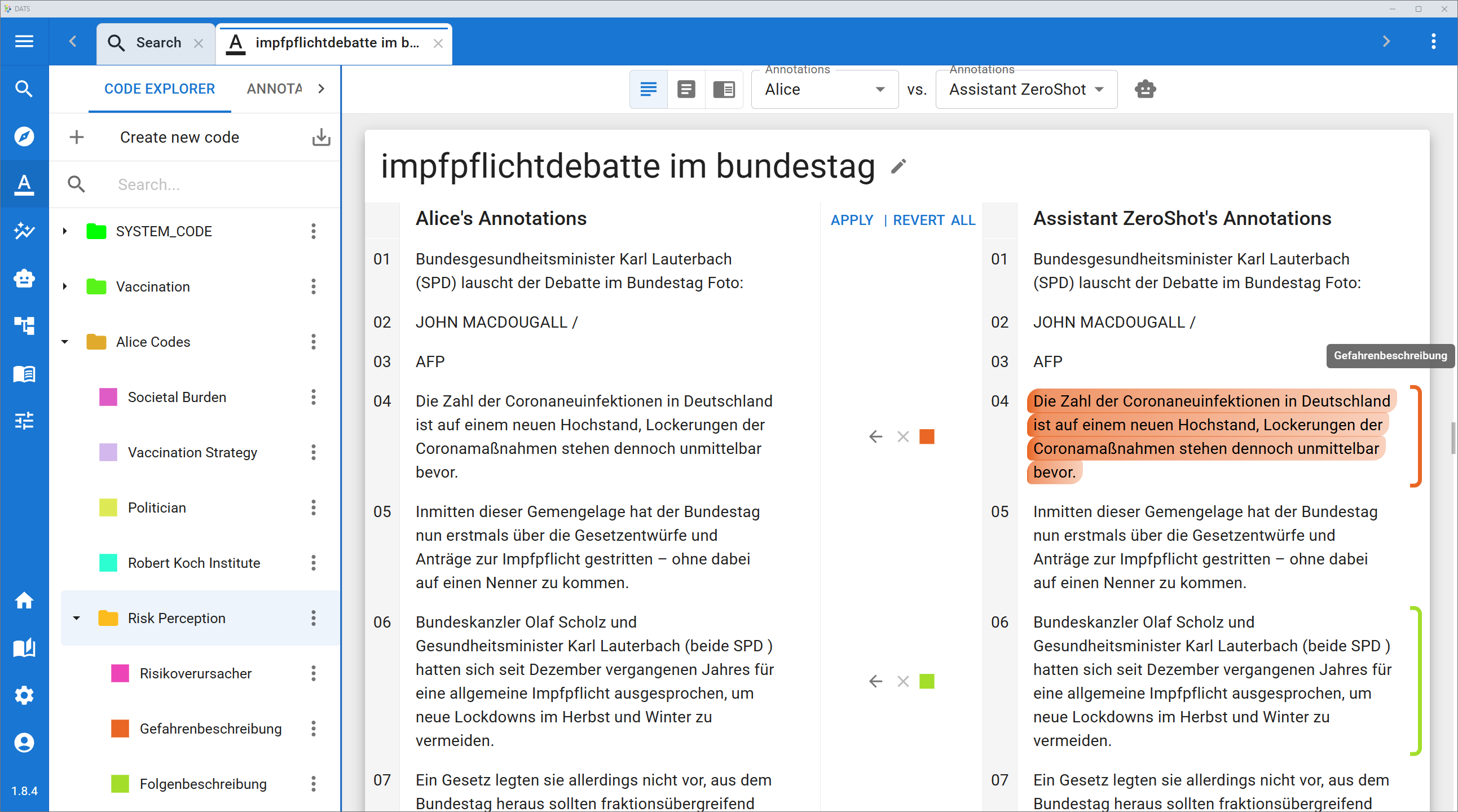
Task: Open search in left sidebar
Action: coord(24,89)
